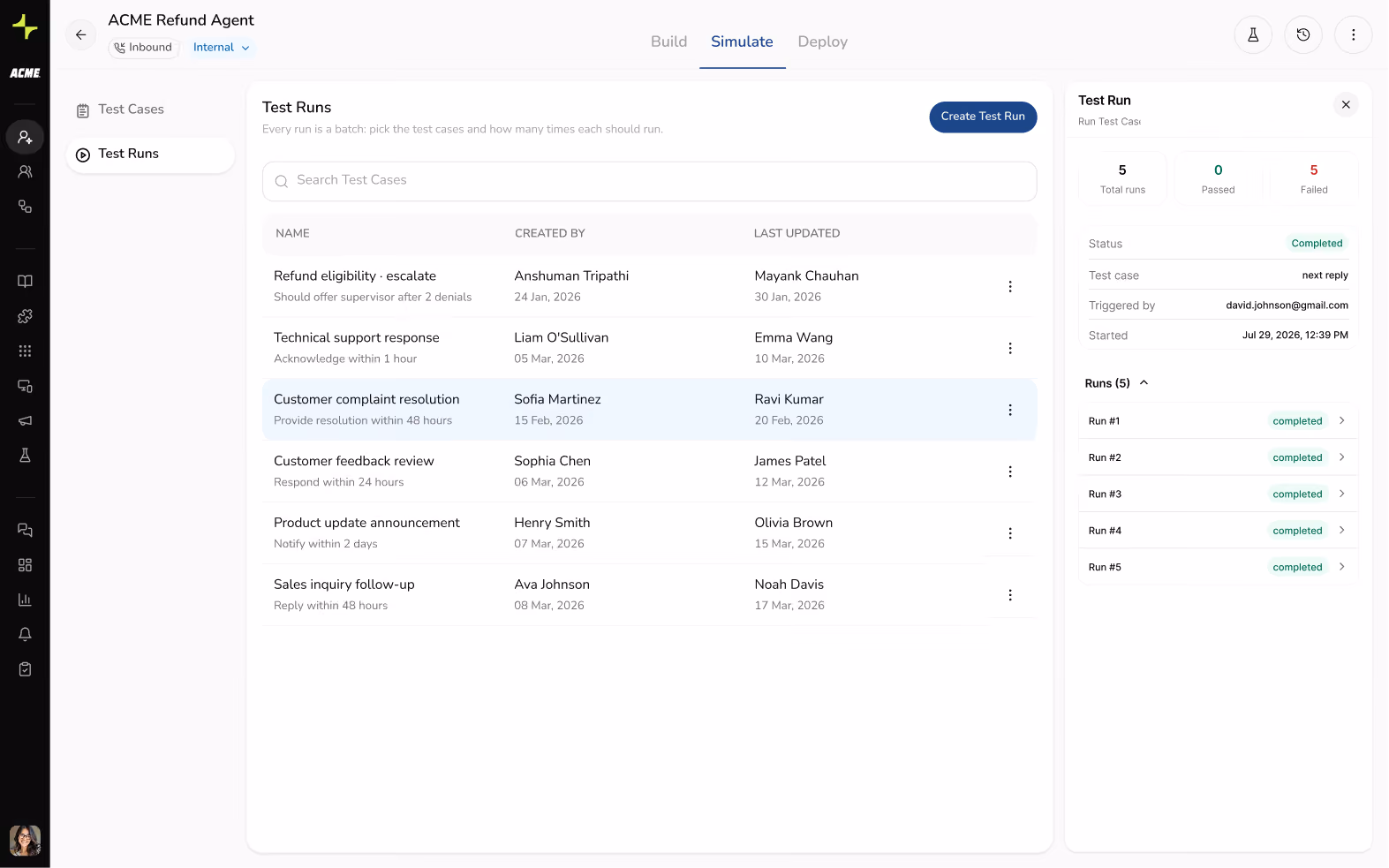Open the dotted grid apps icon
The image size is (1389, 868).
[x=25, y=351]
